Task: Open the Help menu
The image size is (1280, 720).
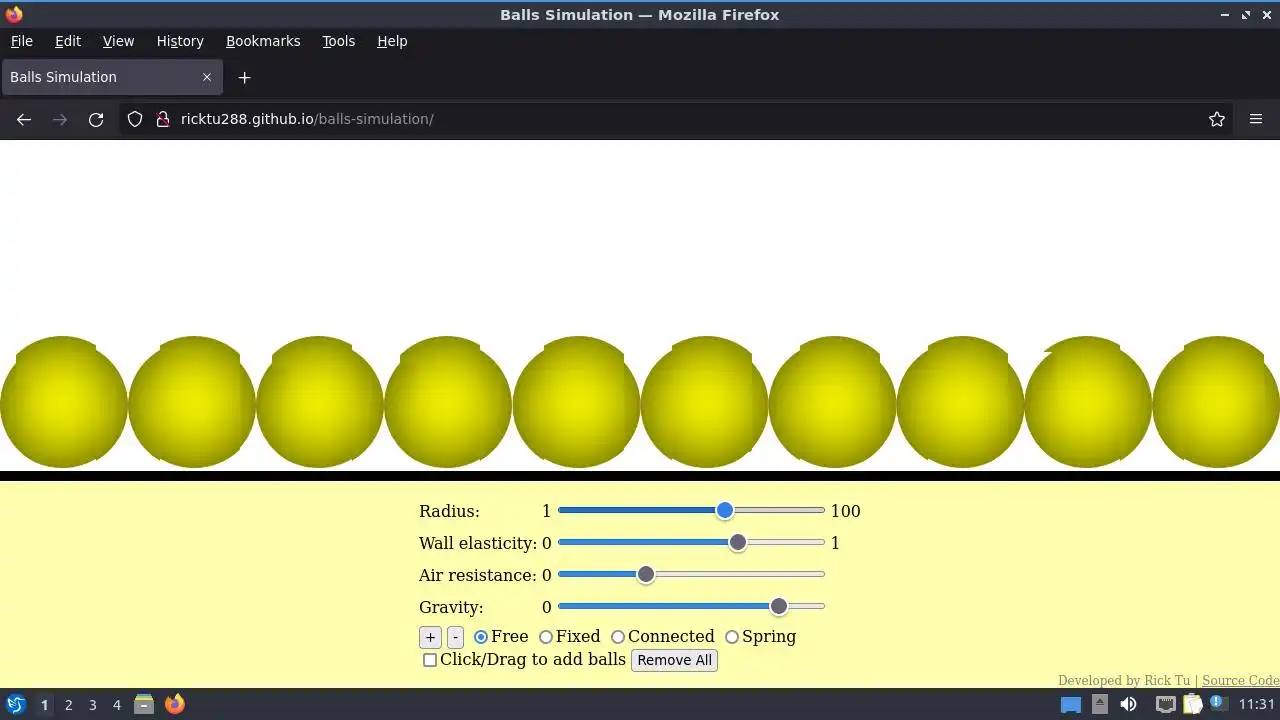Action: (392, 41)
